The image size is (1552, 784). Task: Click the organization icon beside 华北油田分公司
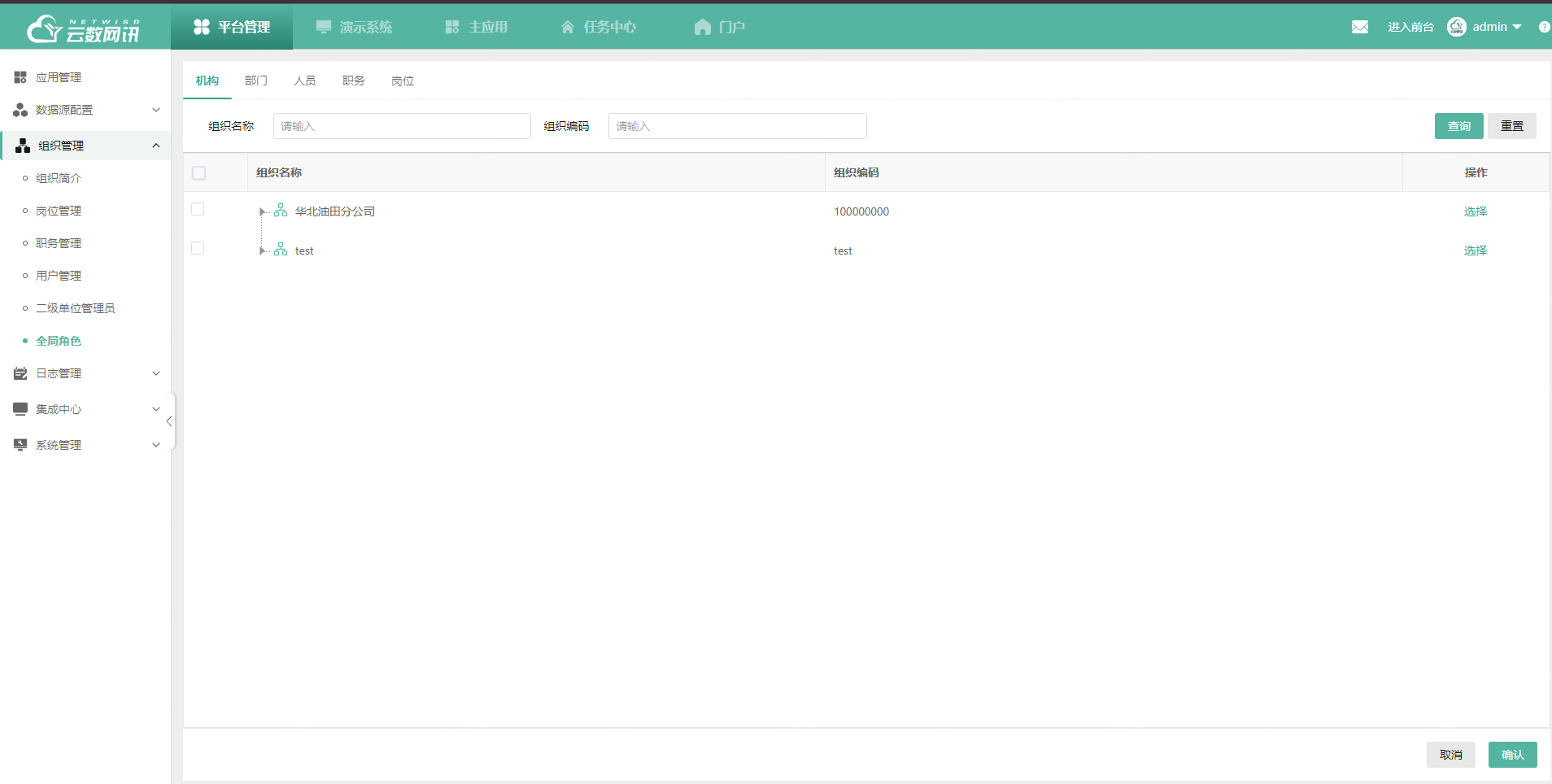[281, 211]
